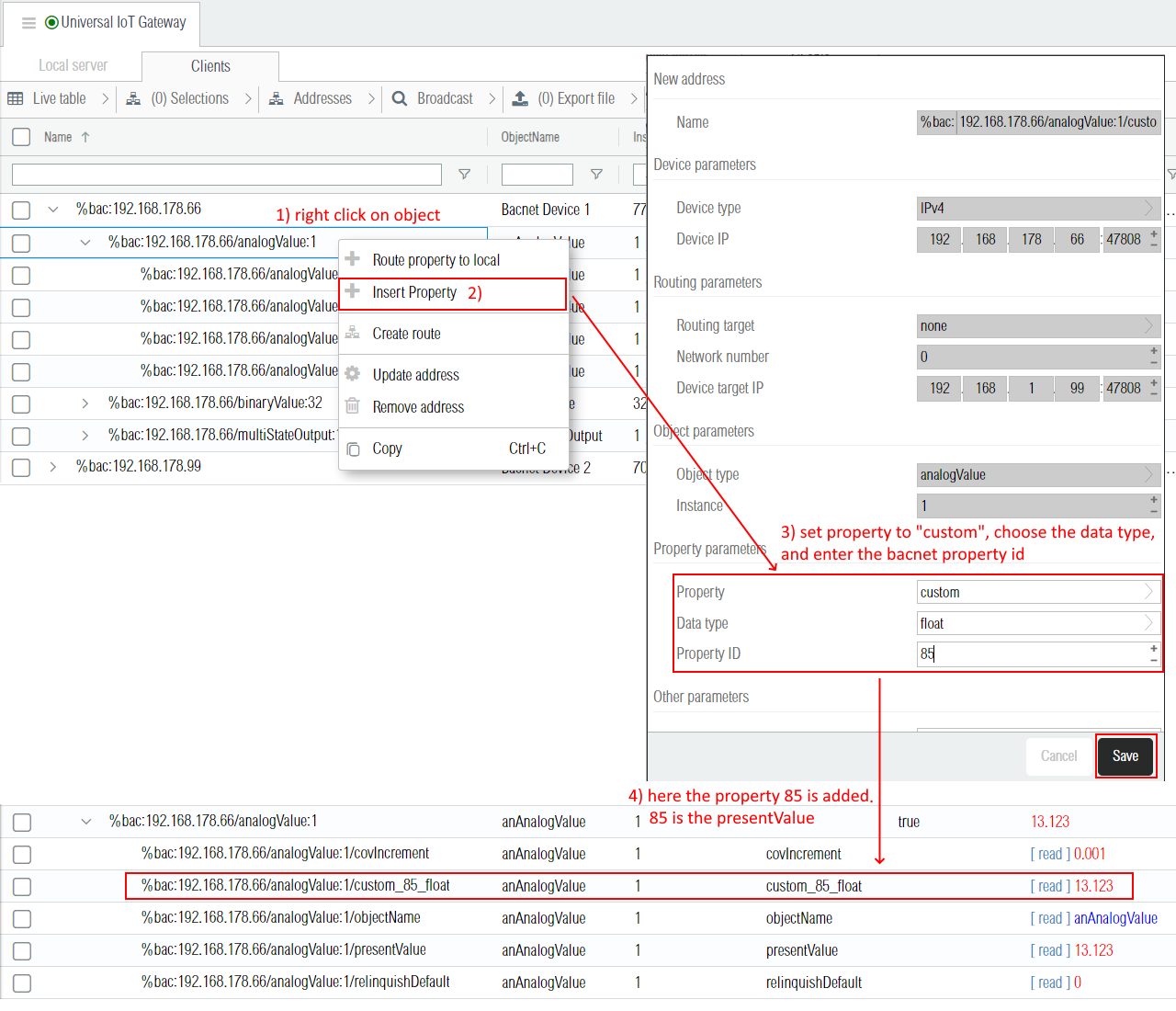This screenshot has width=1176, height=1011.
Task: Click read link for presentValue row
Action: pos(1050,950)
